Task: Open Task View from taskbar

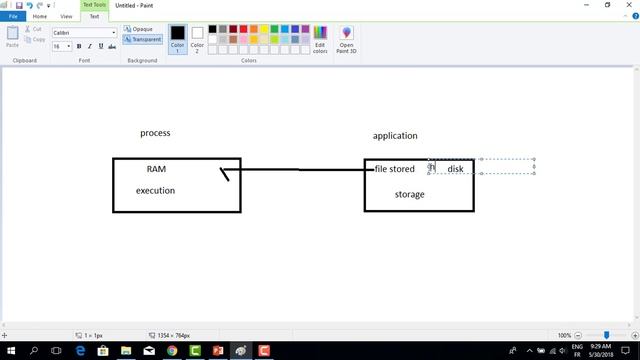Action: pyautogui.click(x=56, y=351)
